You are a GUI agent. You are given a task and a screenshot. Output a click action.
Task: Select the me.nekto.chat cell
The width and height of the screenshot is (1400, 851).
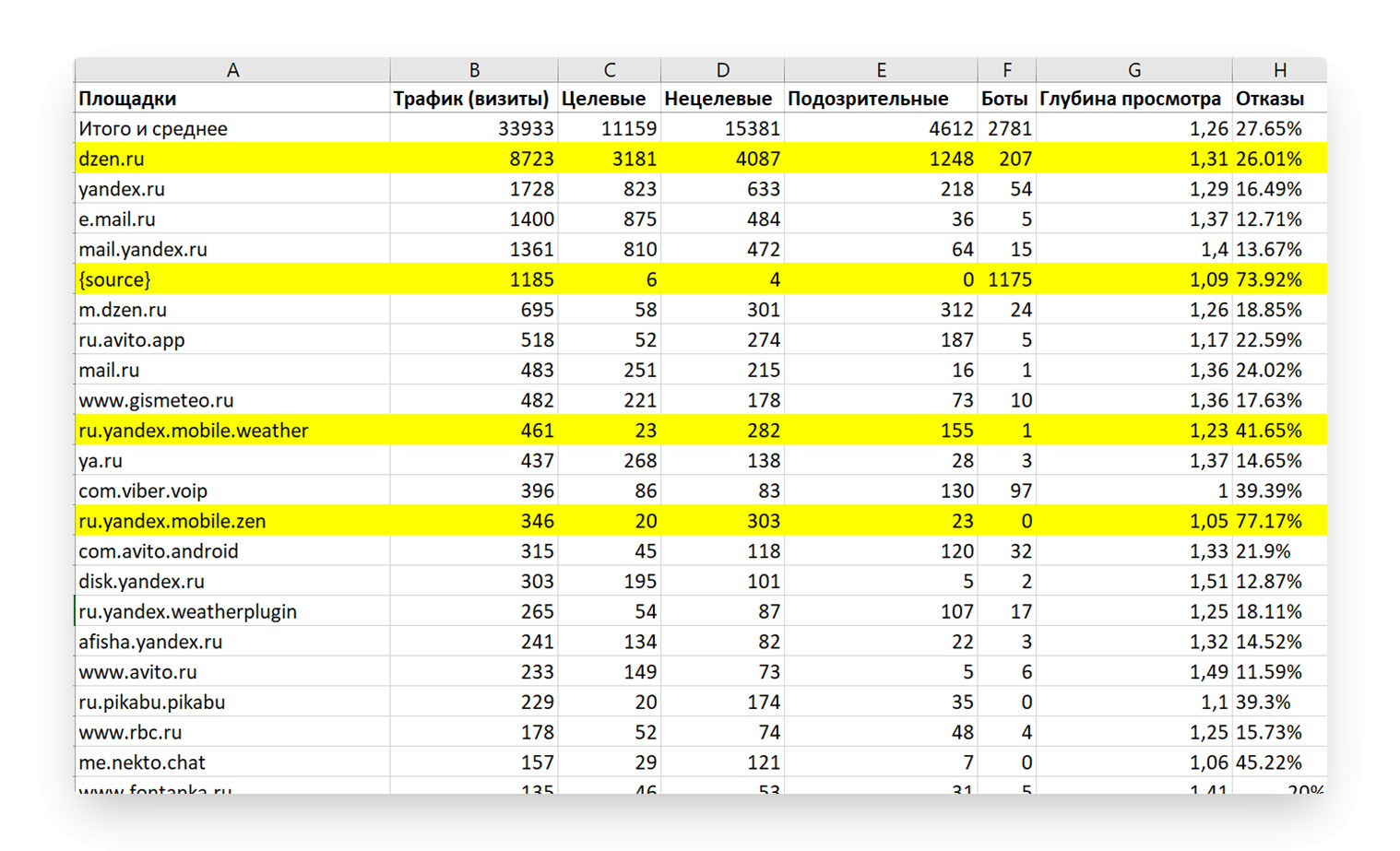tap(232, 762)
